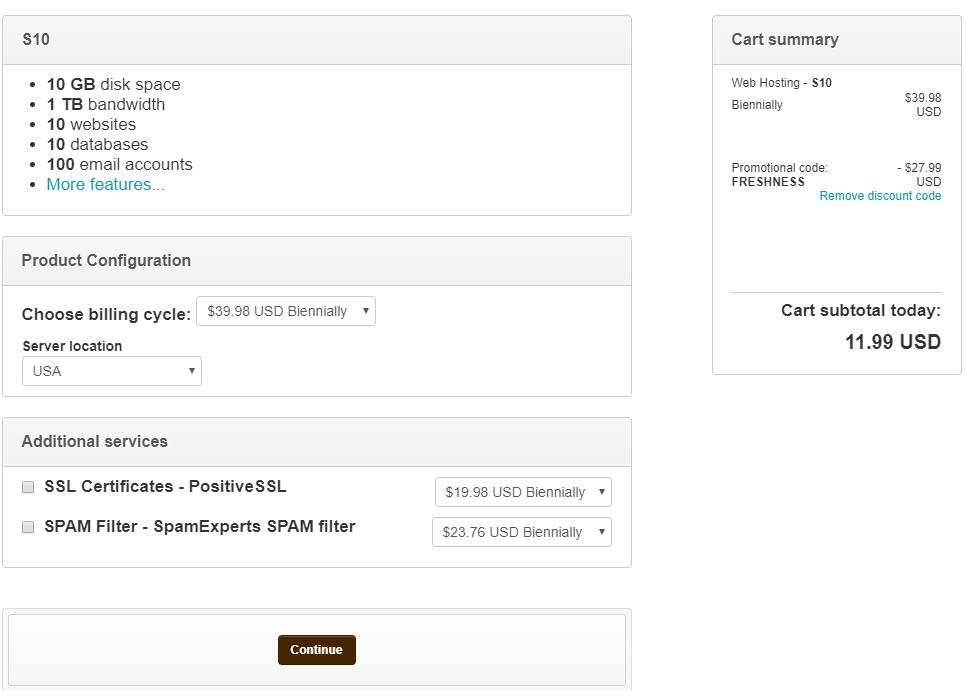Open the Server location dropdown
This screenshot has height=698, width=966.
pos(111,371)
